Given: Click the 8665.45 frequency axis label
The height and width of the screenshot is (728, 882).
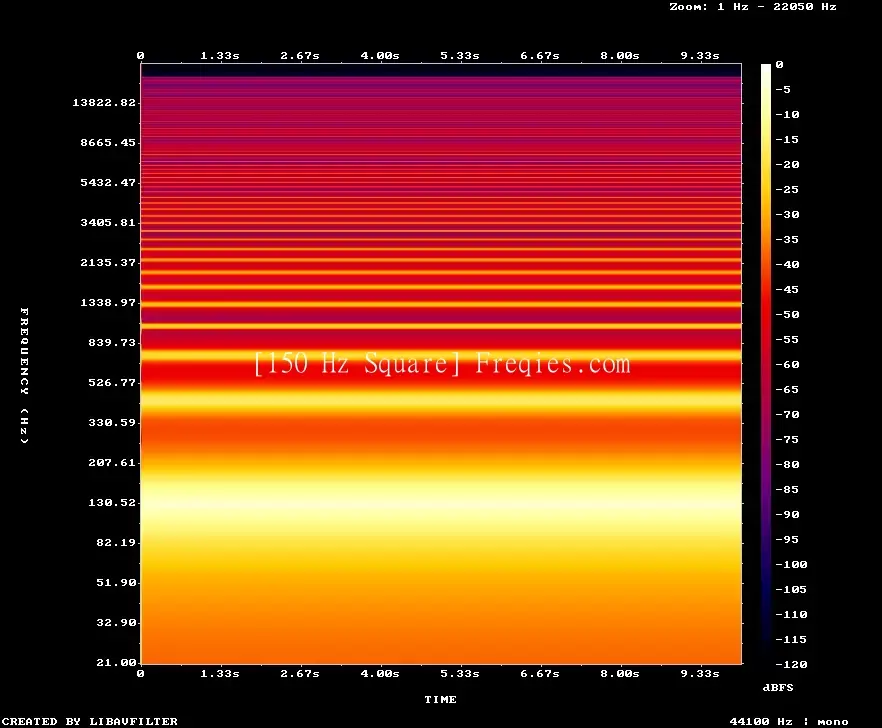Looking at the screenshot, I should pyautogui.click(x=108, y=142).
